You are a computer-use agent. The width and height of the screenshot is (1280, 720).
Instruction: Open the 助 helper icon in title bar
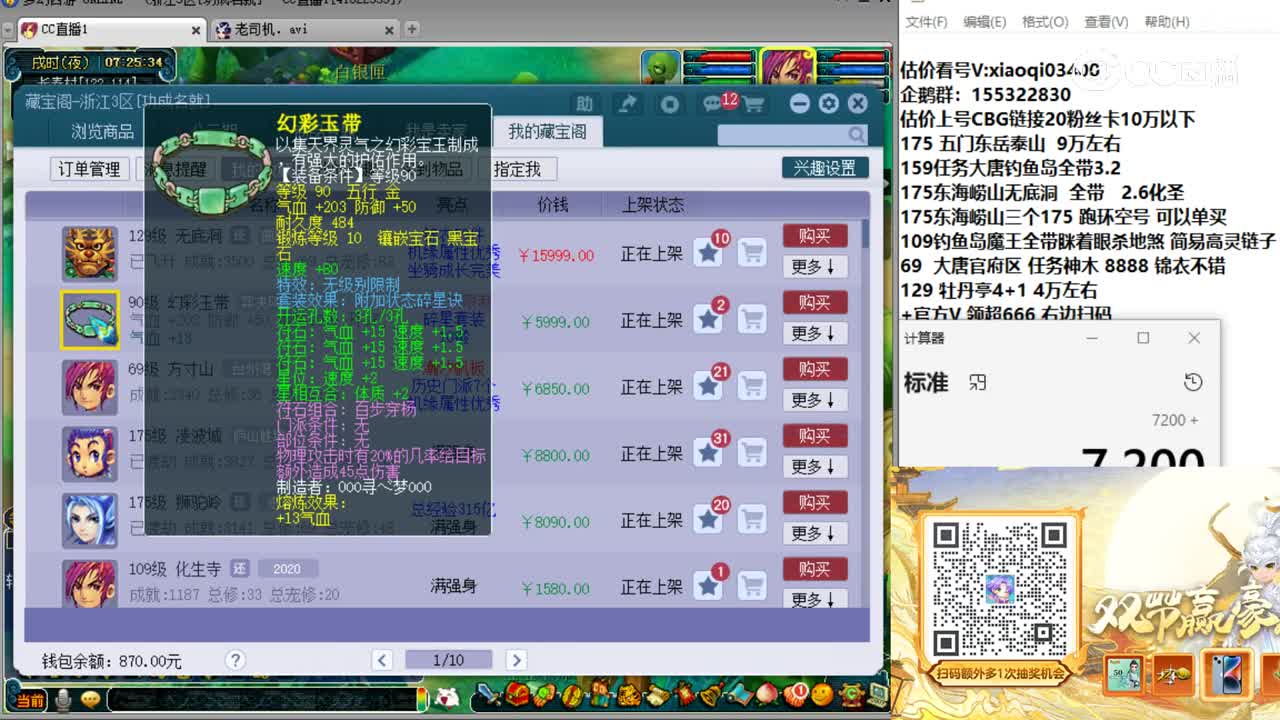pos(584,104)
